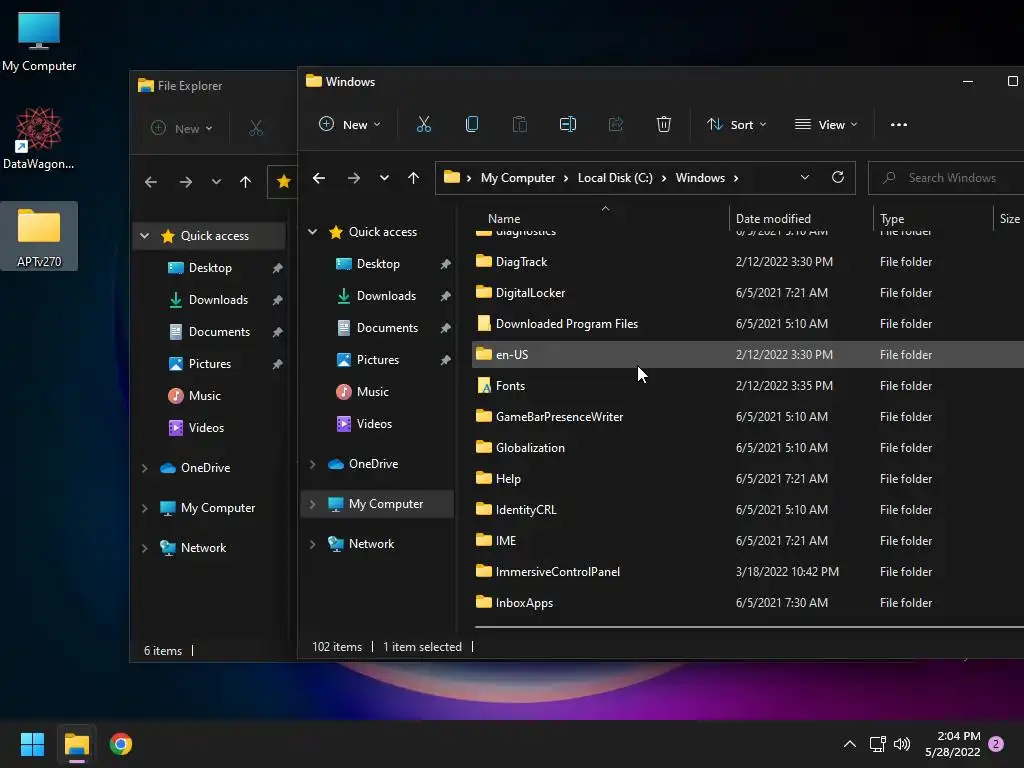1024x768 pixels.
Task: Click the Cut icon in the File Explorer window behind
Action: [256, 129]
